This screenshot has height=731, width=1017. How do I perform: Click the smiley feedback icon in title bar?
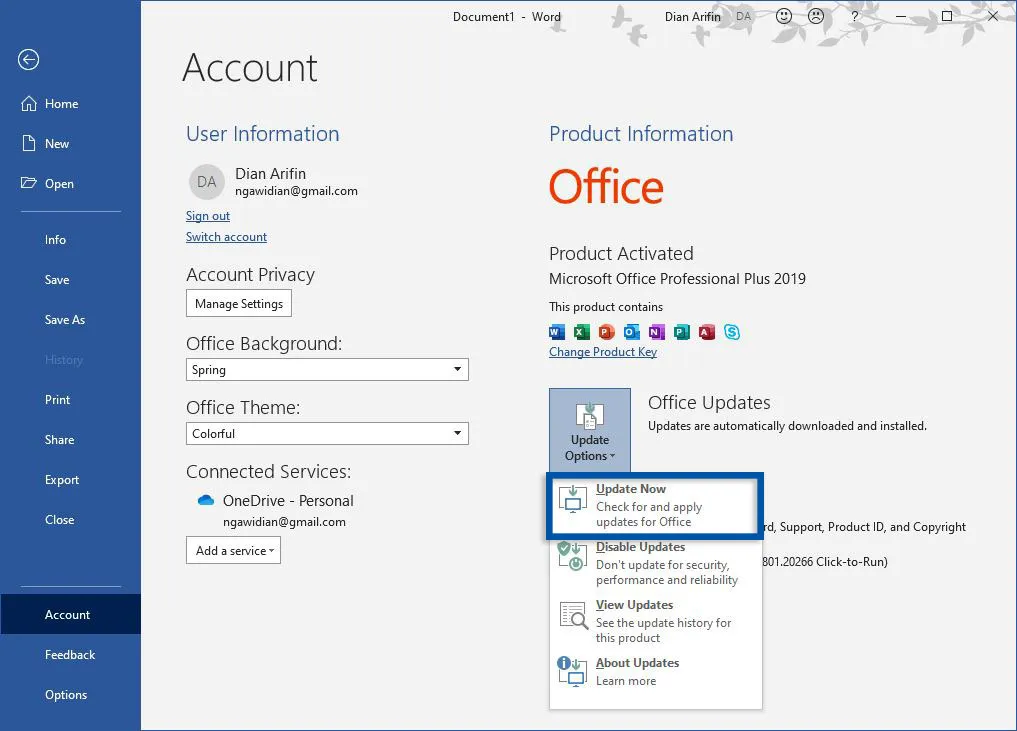pyautogui.click(x=784, y=16)
